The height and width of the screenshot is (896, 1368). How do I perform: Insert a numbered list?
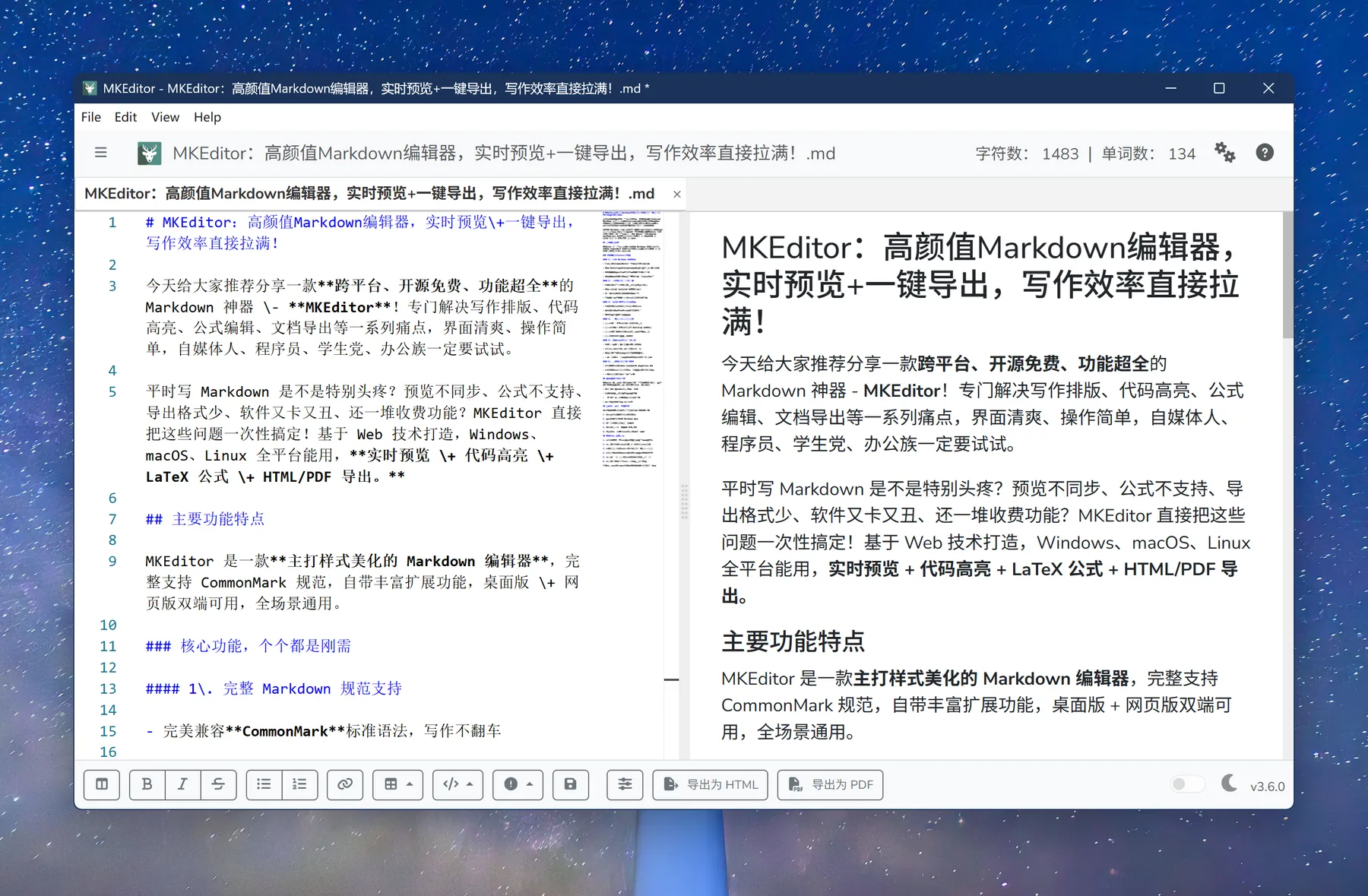pyautogui.click(x=299, y=784)
